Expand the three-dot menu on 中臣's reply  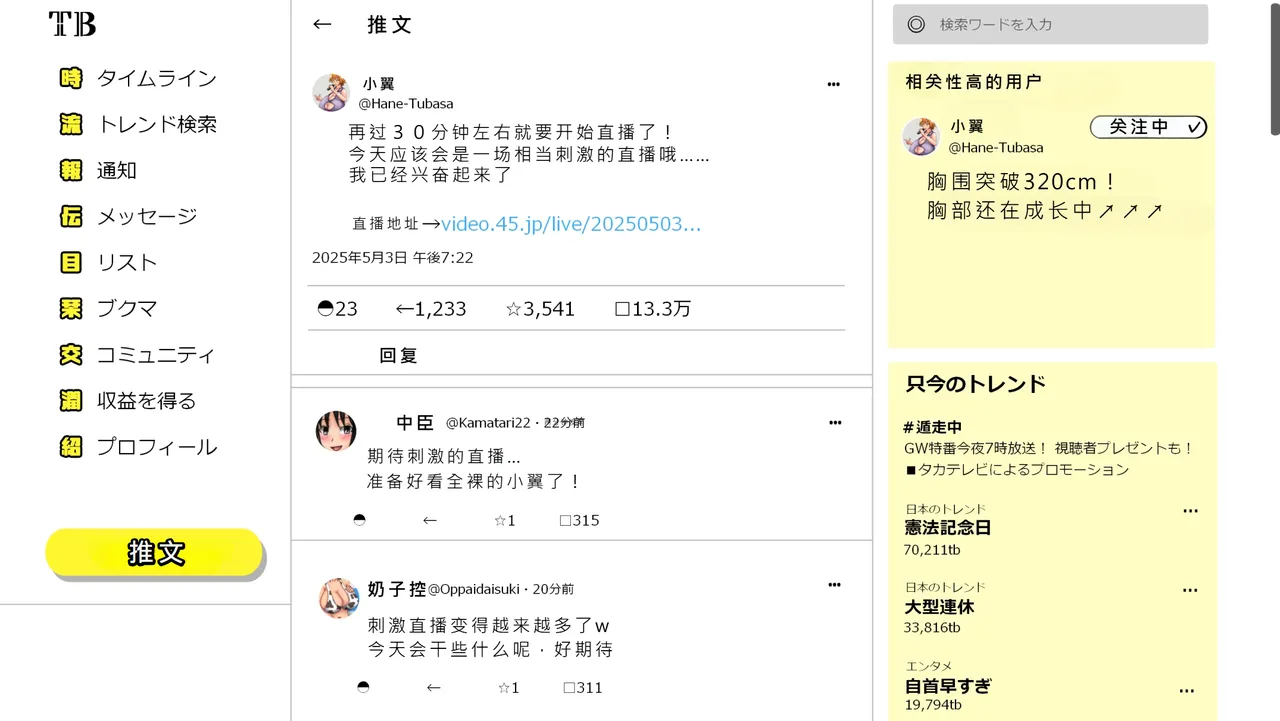coord(835,422)
